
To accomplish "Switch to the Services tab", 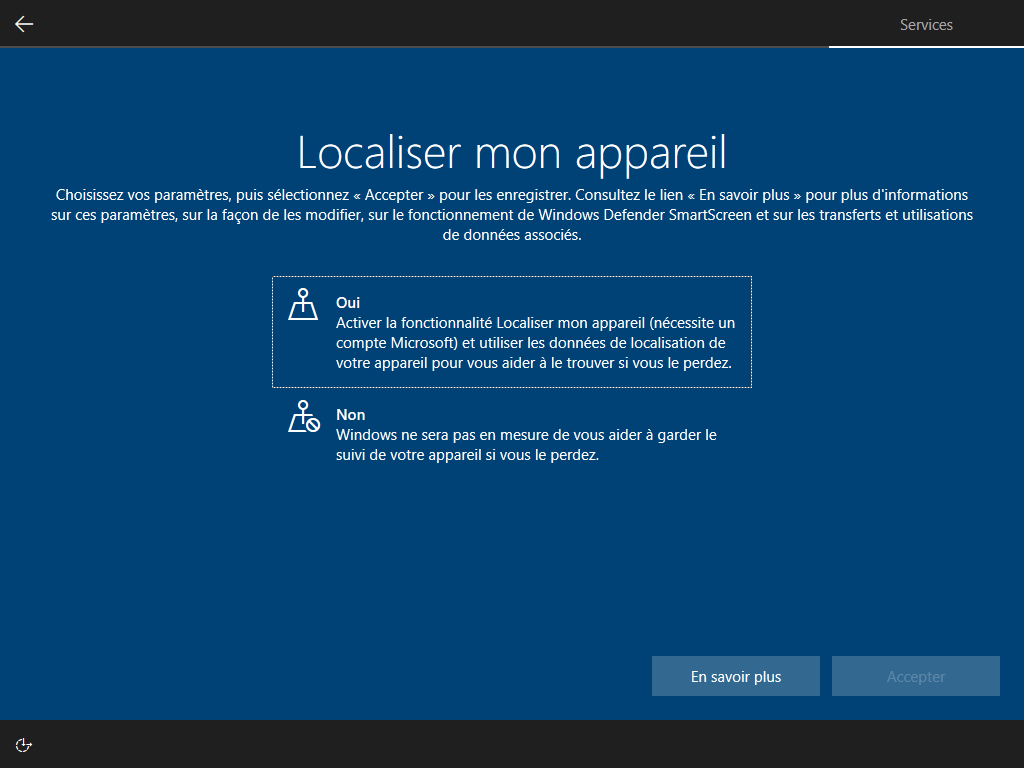I will (926, 24).
